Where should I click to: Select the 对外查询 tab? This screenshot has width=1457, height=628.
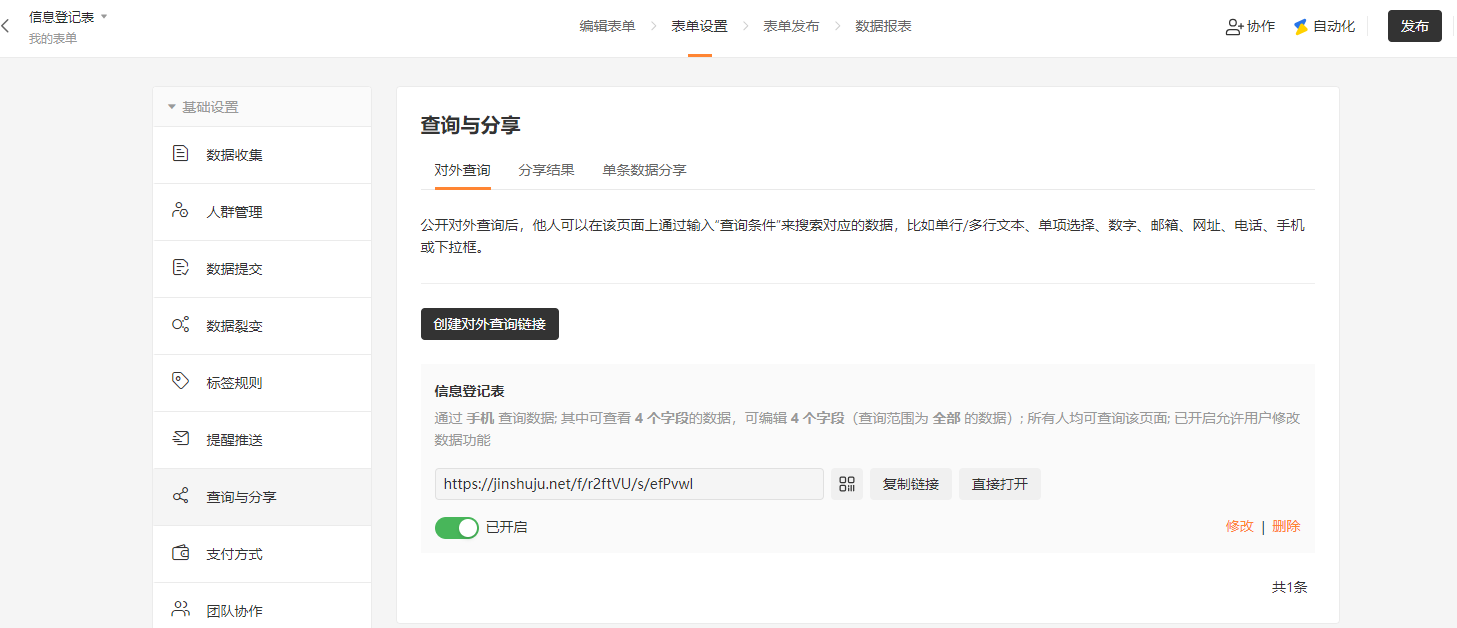[x=462, y=170]
